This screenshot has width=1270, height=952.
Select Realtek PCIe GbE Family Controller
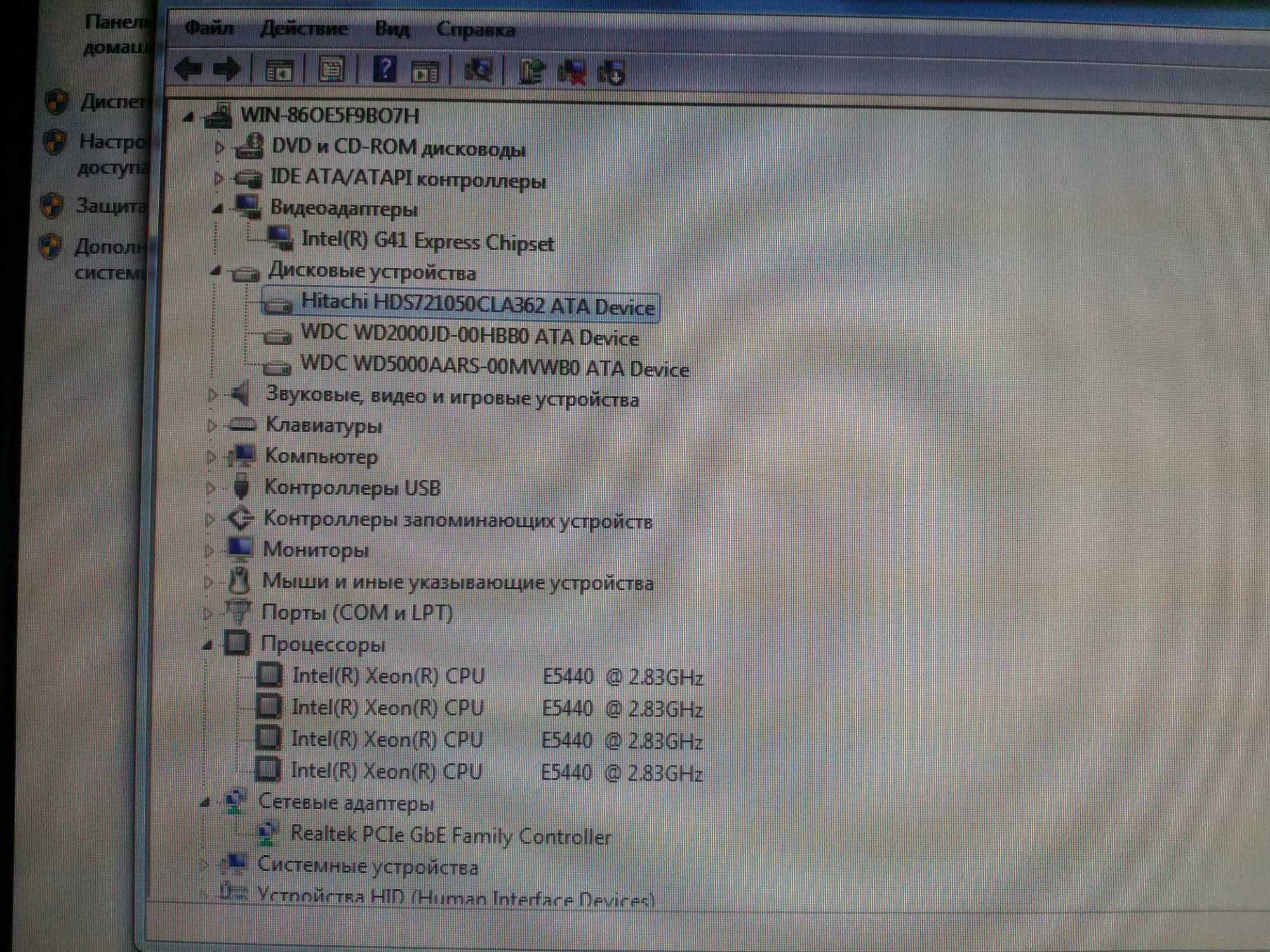pyautogui.click(x=450, y=835)
